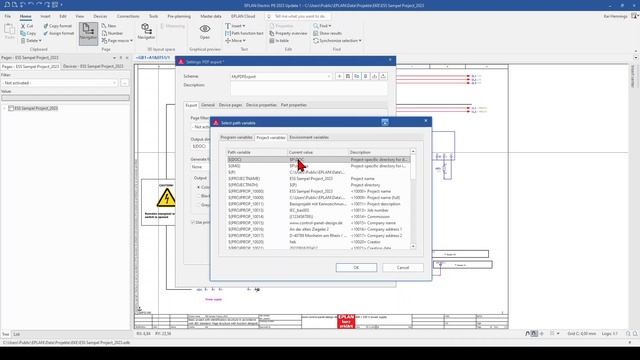Open the 3D layout space Navigator
Viewport: 640px width, 360px height.
tap(146, 31)
